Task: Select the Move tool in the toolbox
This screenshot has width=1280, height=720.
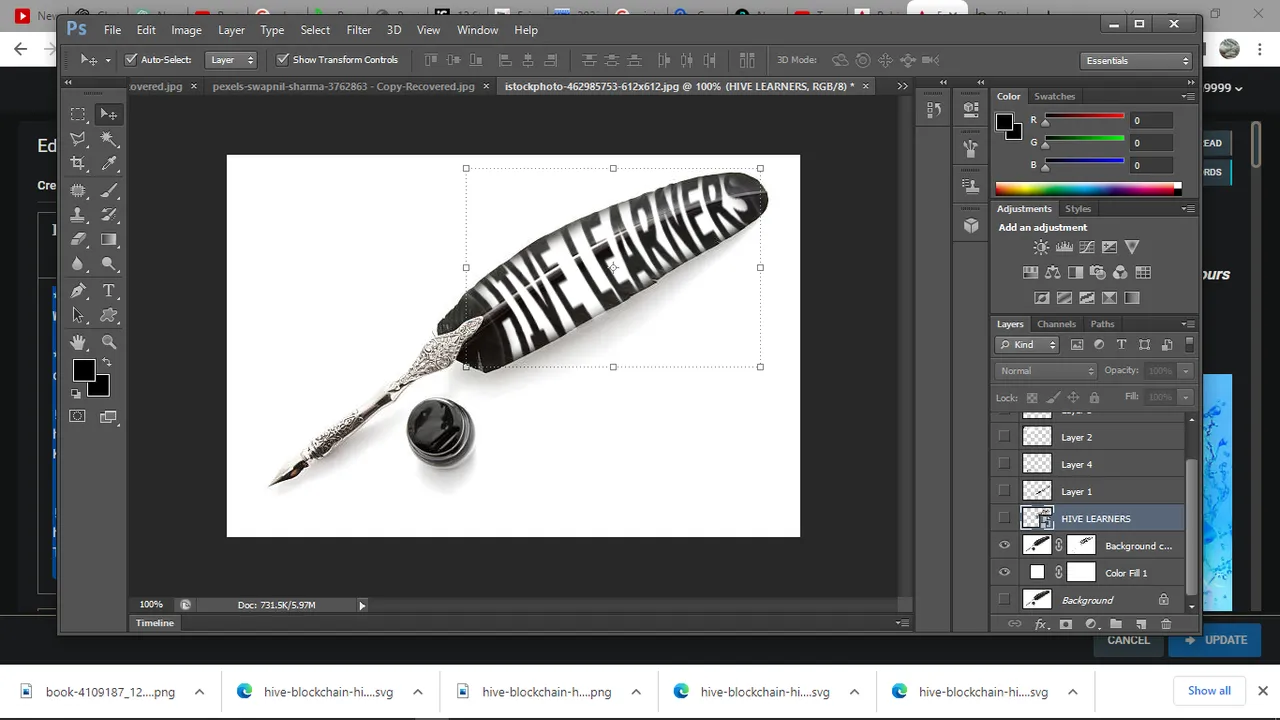Action: (109, 114)
